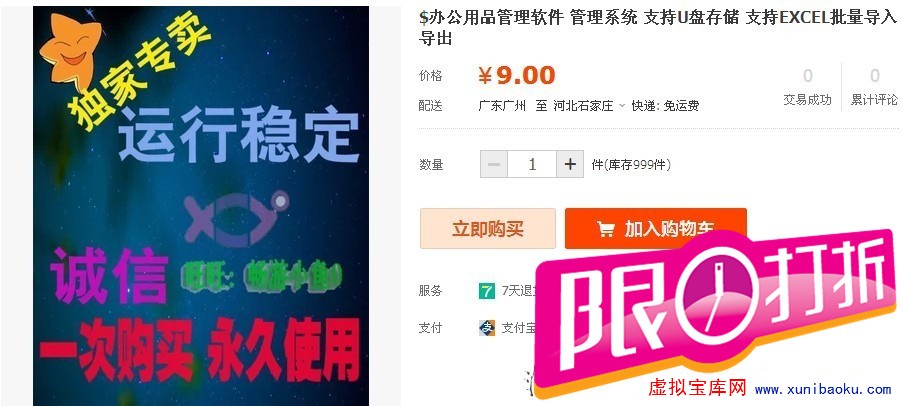Increase quantity with the plus stepper
The width and height of the screenshot is (902, 406).
[570, 164]
